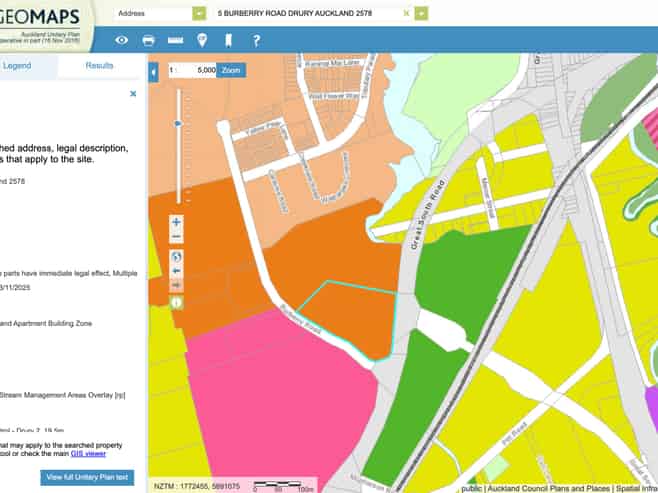Open the bookmarks tool
Image resolution: width=658 pixels, height=493 pixels.
(x=228, y=41)
